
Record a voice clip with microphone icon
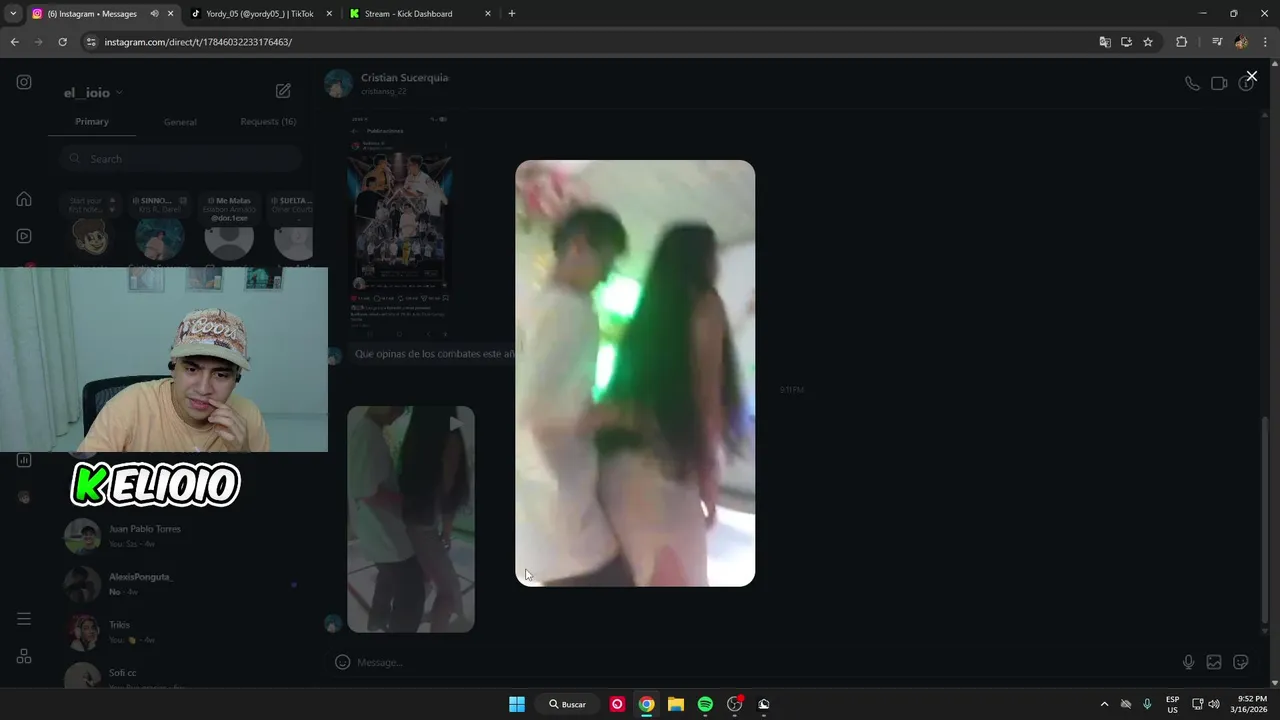coord(1188,662)
